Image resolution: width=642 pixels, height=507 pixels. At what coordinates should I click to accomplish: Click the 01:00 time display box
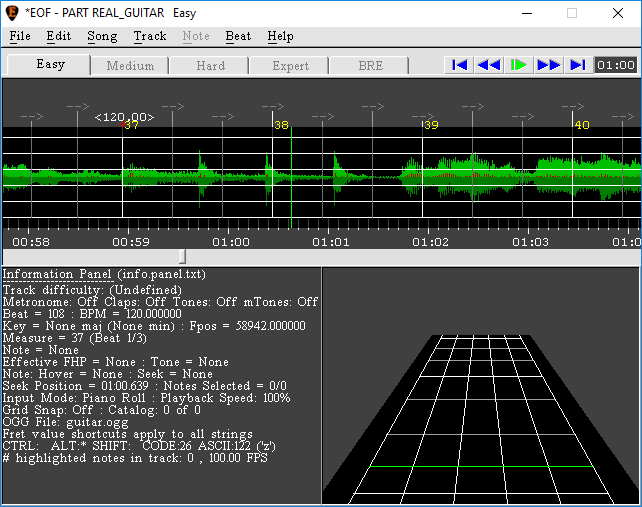click(x=615, y=65)
